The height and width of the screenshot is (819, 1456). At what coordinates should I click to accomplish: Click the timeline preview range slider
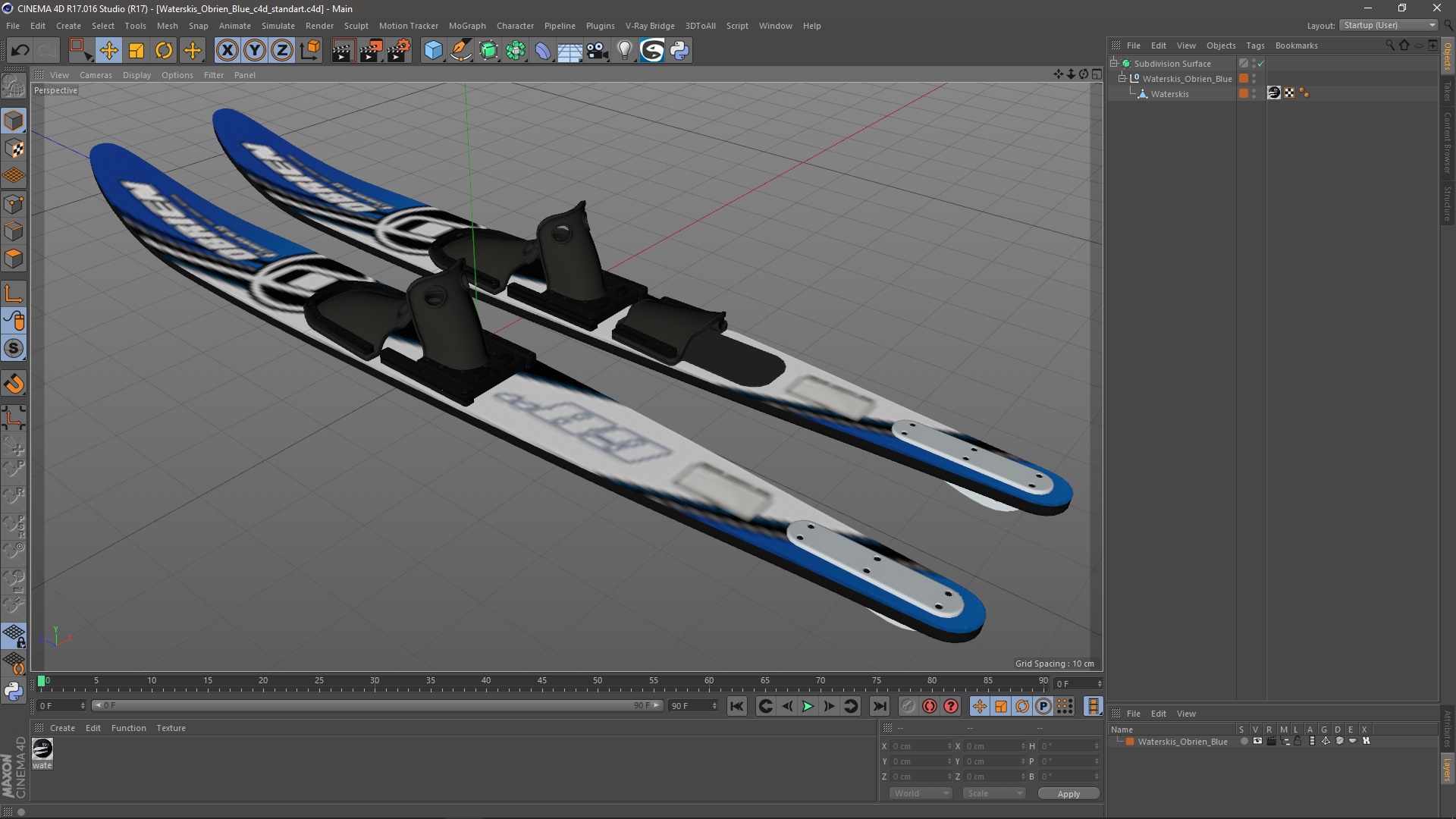(x=378, y=705)
